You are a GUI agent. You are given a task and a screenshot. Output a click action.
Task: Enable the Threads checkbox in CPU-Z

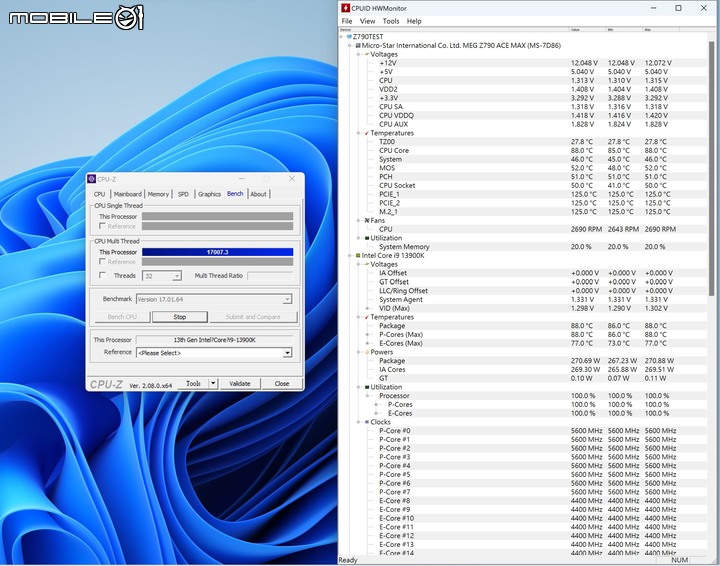tap(102, 275)
